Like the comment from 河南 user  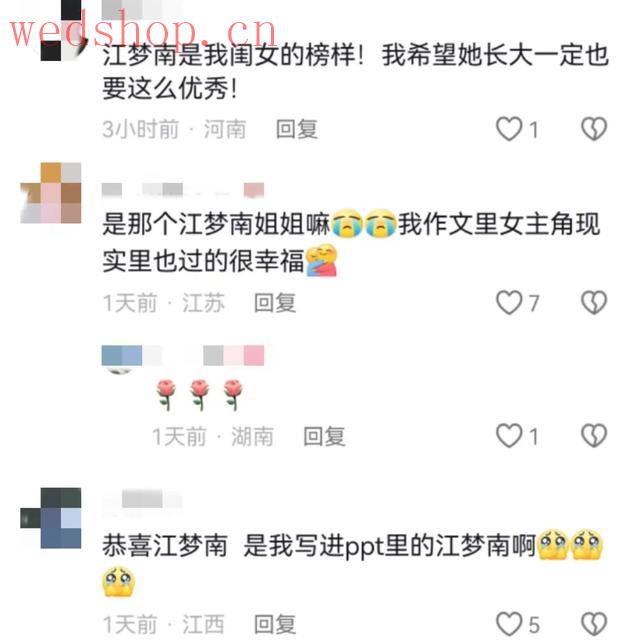pos(509,129)
